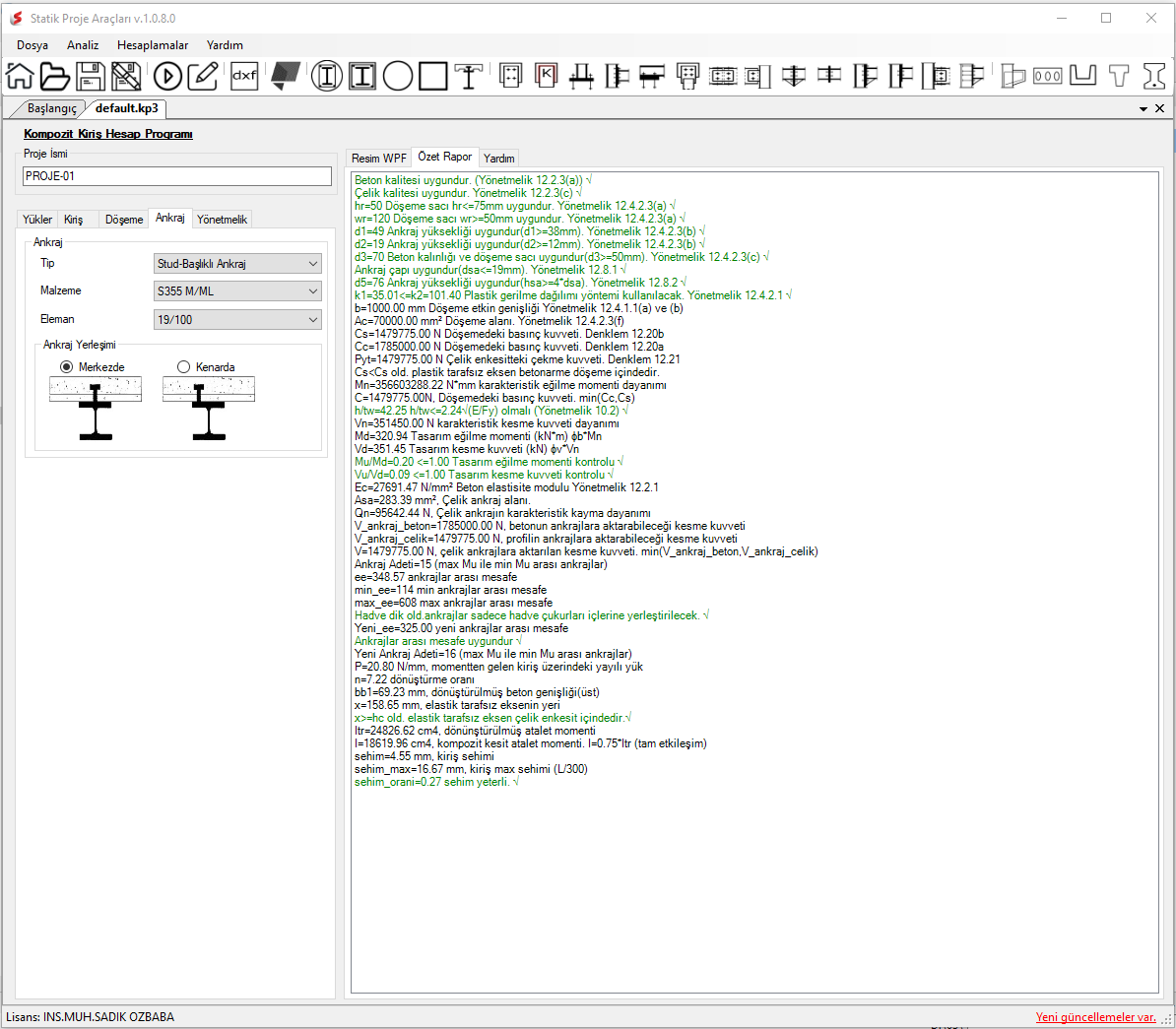Click the three-hole hollow core slab icon

pyautogui.click(x=1048, y=76)
